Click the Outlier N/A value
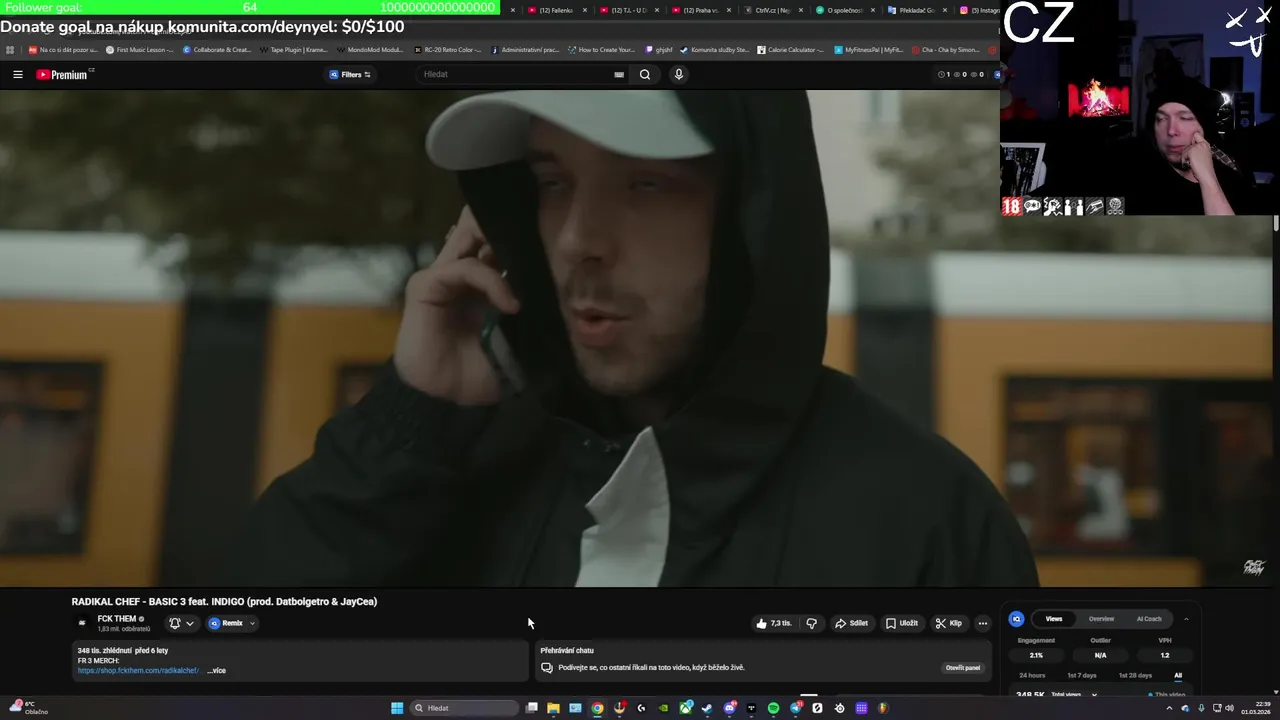 tap(1100, 655)
